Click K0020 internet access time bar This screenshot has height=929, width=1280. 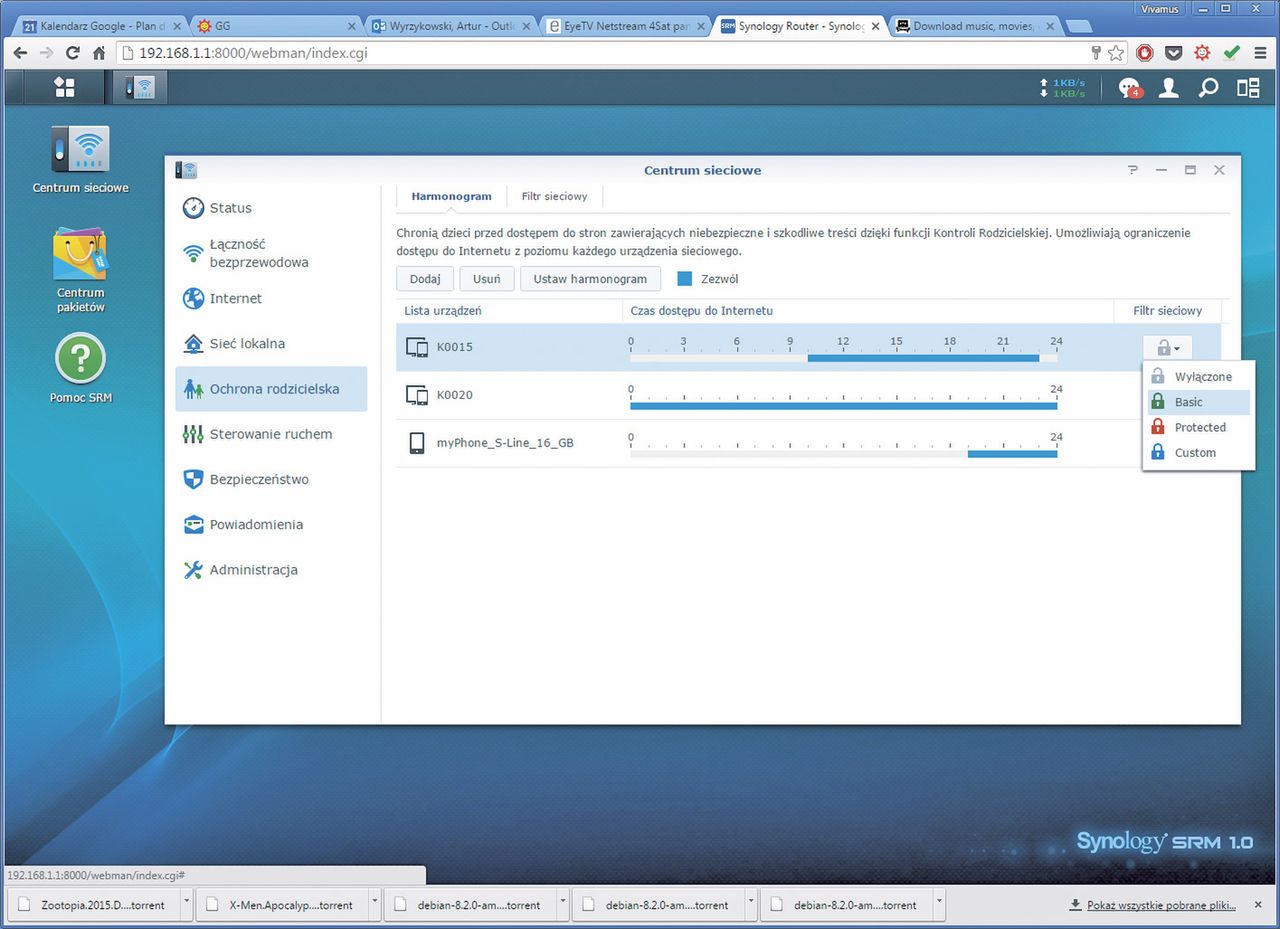pos(843,405)
